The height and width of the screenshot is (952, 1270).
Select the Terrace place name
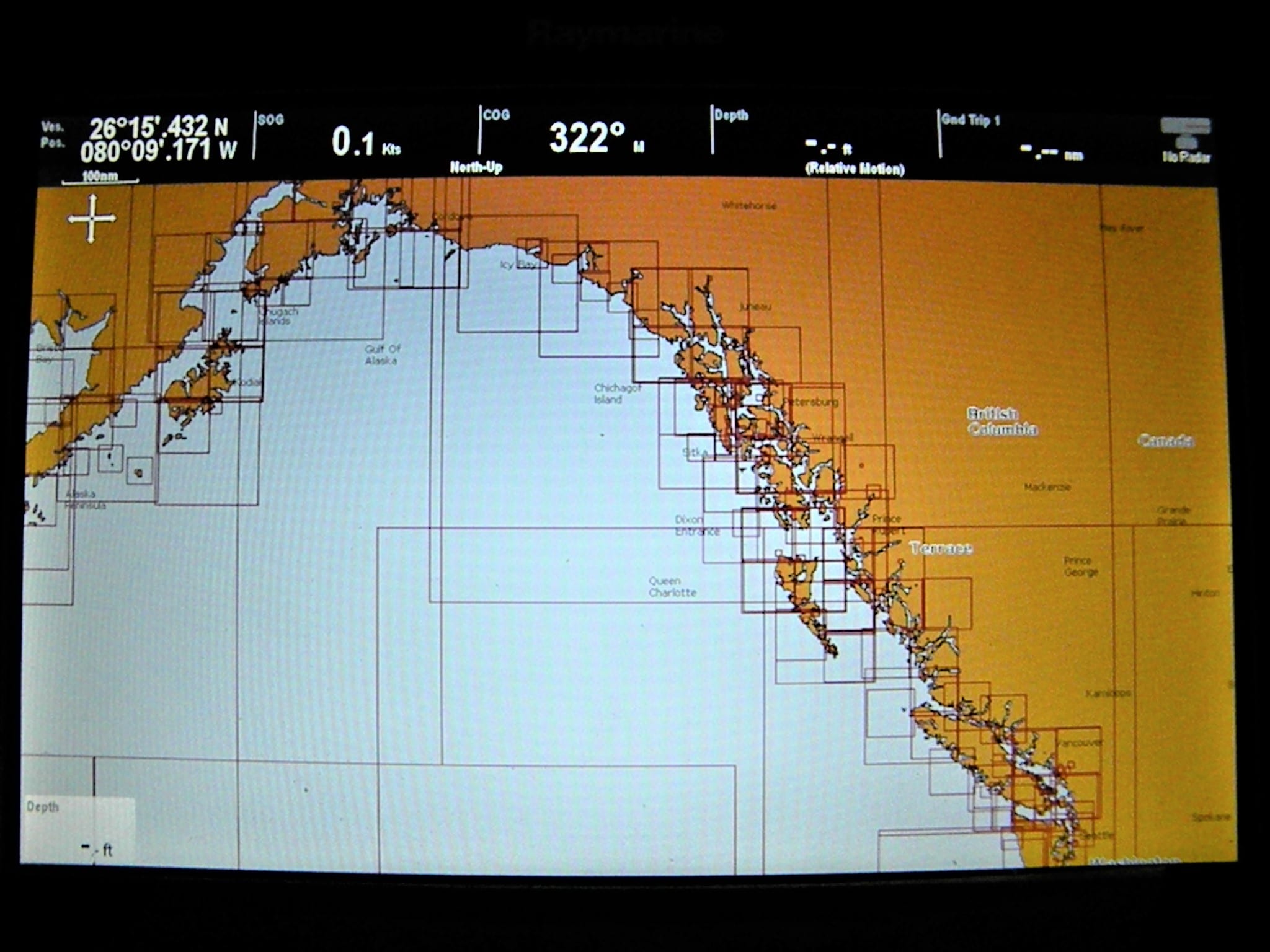940,548
